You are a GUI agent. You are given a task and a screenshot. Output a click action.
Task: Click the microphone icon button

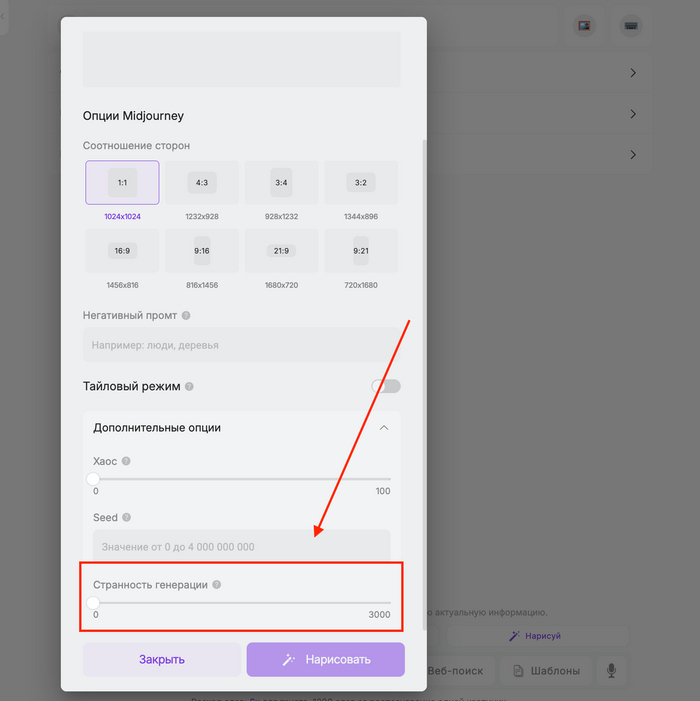pyautogui.click(x=610, y=671)
